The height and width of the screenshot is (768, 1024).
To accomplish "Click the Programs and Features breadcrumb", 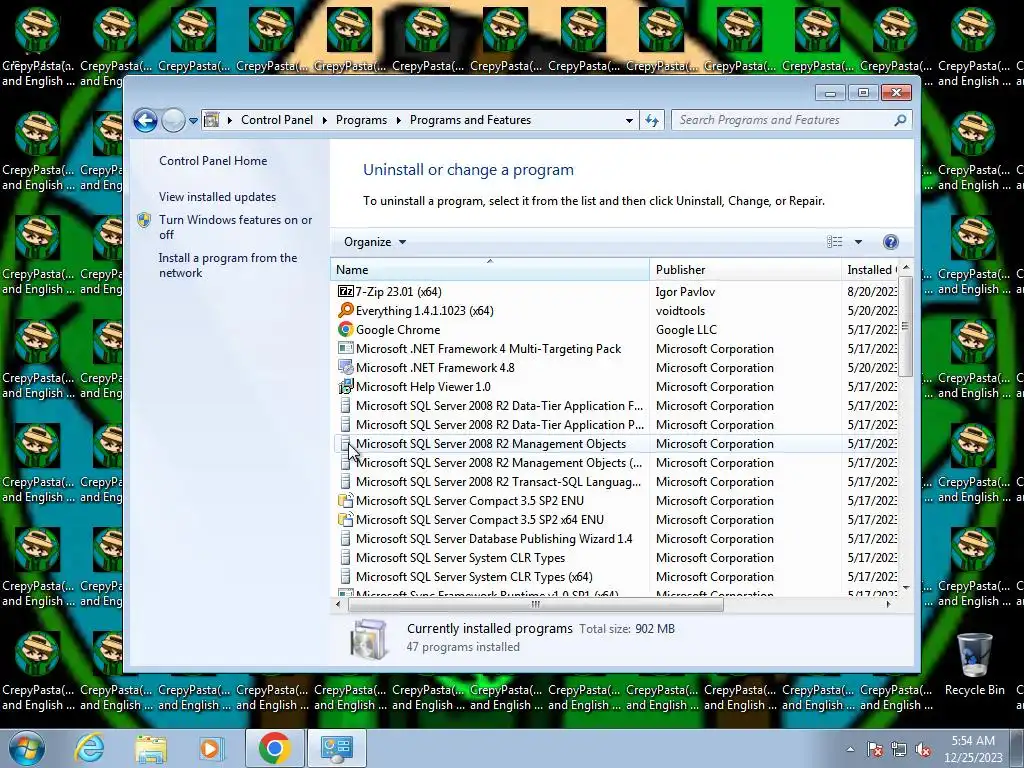I will (470, 120).
